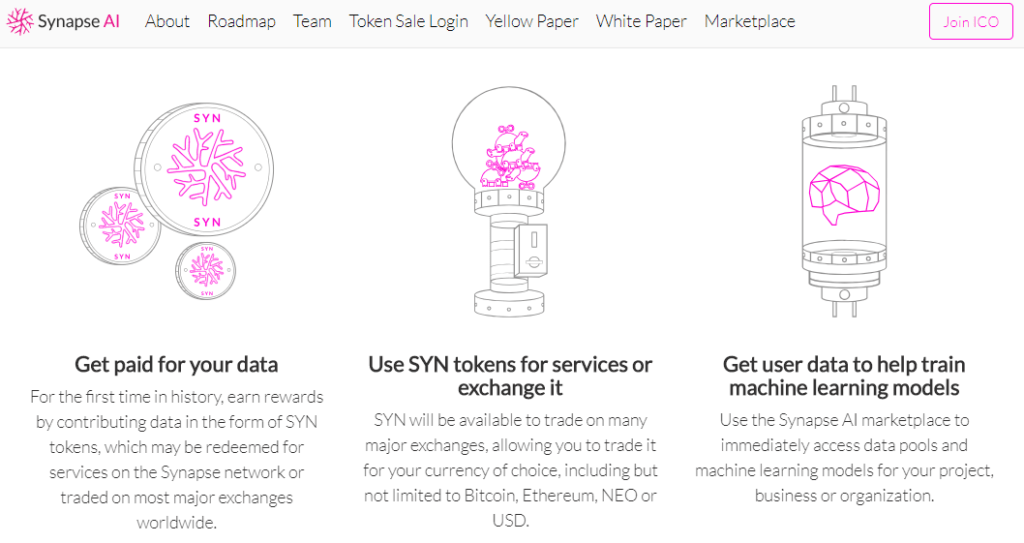Visit the Marketplace page

click(750, 22)
